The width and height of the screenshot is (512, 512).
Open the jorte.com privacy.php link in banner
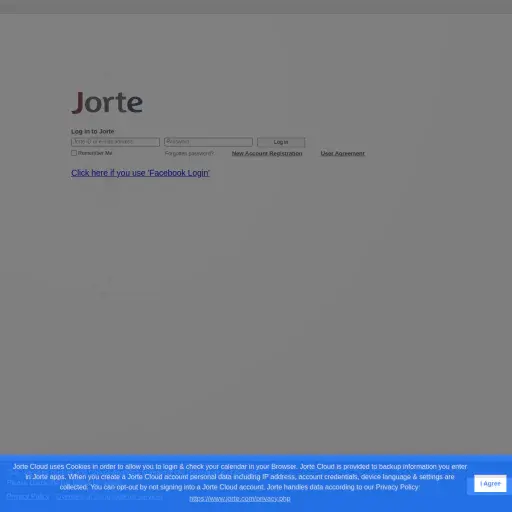[x=240, y=499]
